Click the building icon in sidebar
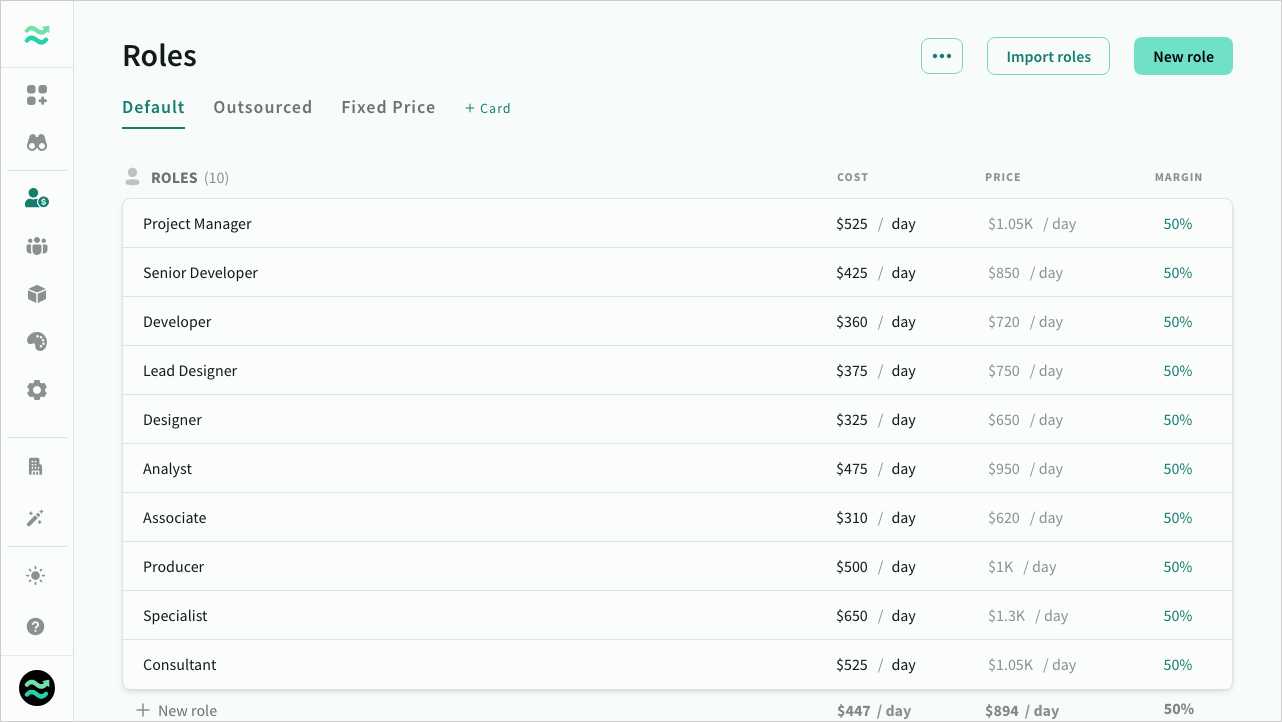This screenshot has width=1282, height=722. [x=37, y=467]
